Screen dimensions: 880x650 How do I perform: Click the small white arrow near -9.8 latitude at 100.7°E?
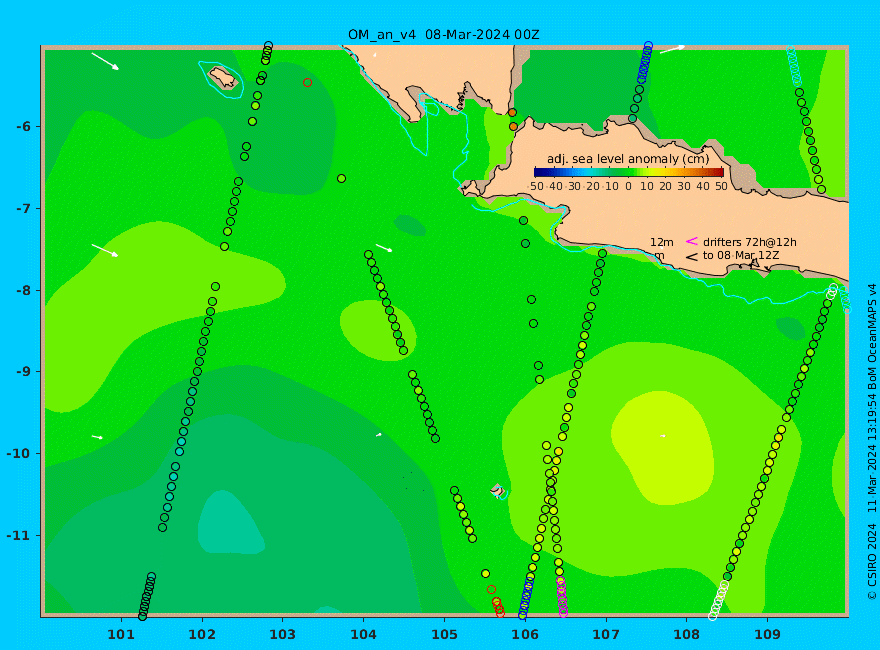[x=98, y=437]
